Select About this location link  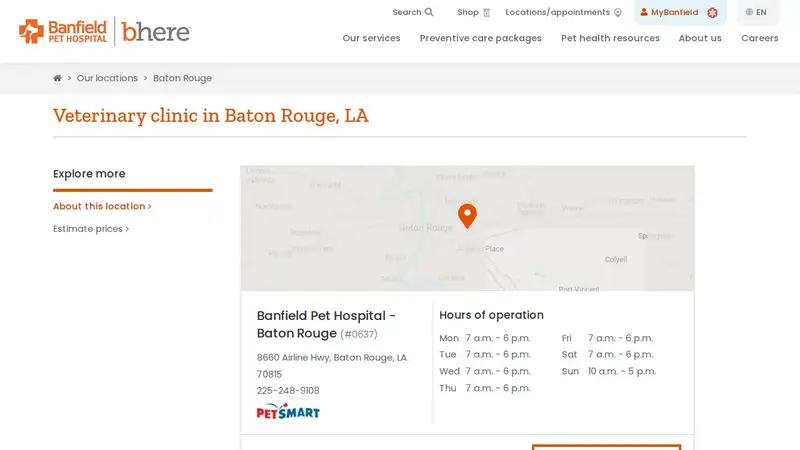(102, 206)
